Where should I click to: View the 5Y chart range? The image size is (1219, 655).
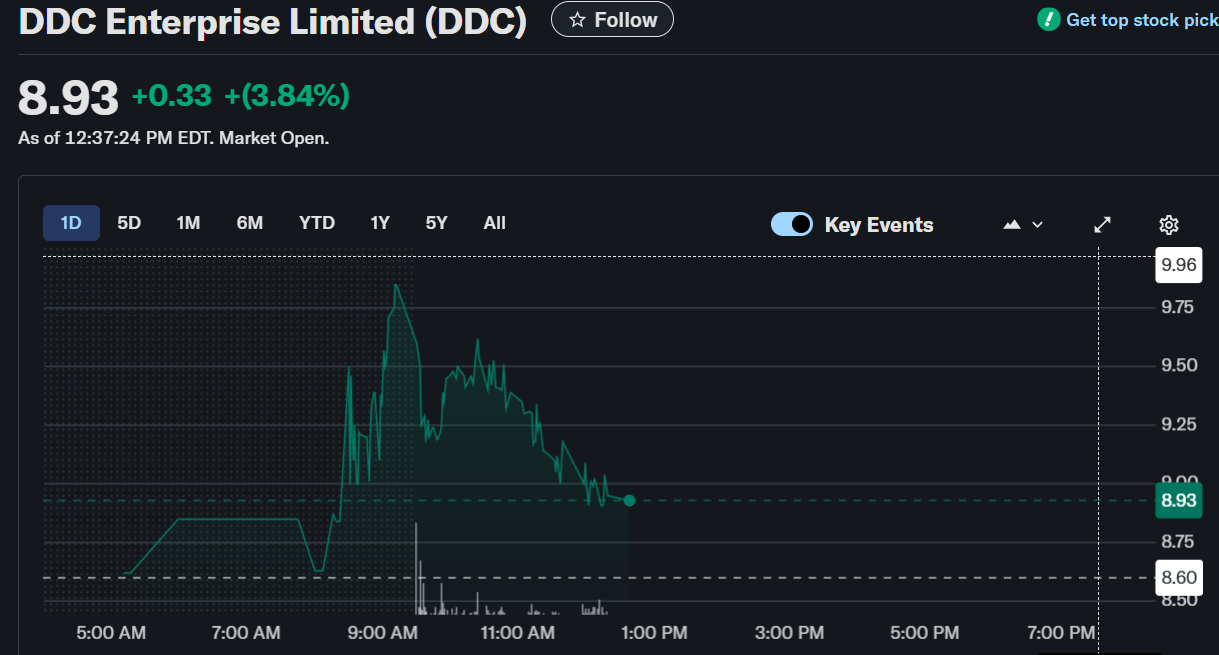coord(436,223)
